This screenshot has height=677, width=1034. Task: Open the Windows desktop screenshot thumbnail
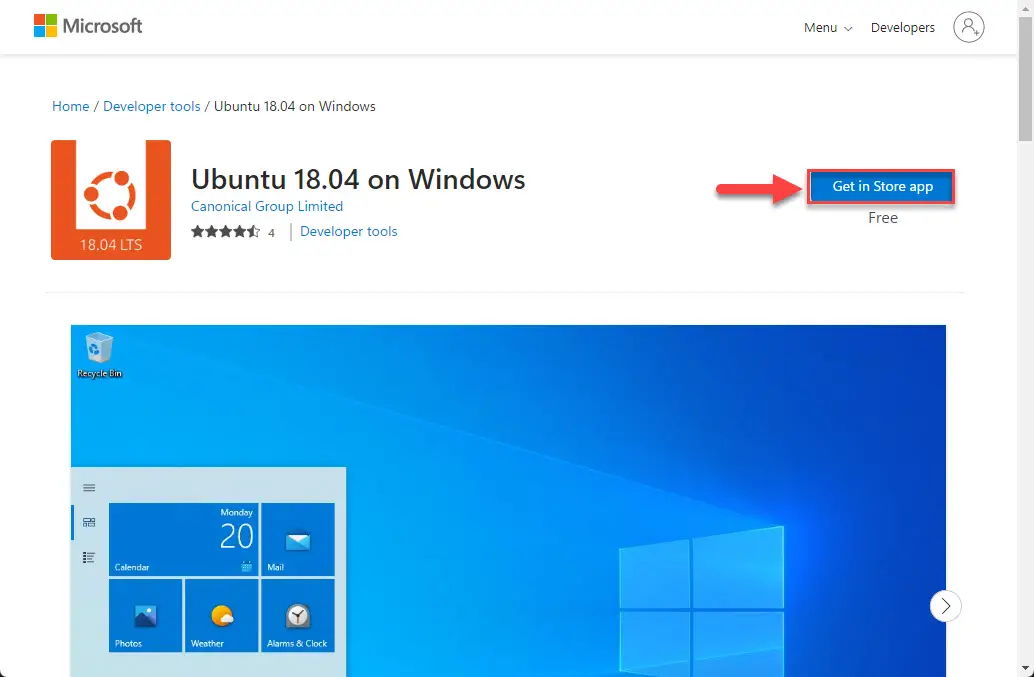(x=508, y=500)
